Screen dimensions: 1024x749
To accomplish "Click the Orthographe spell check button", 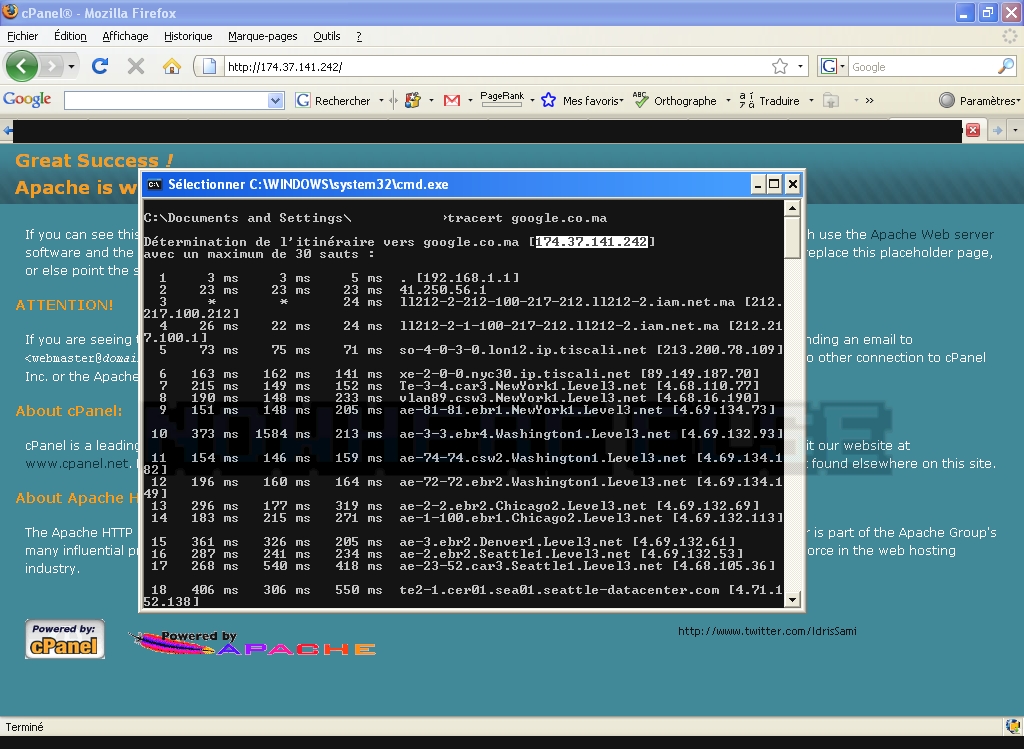I will coord(675,101).
